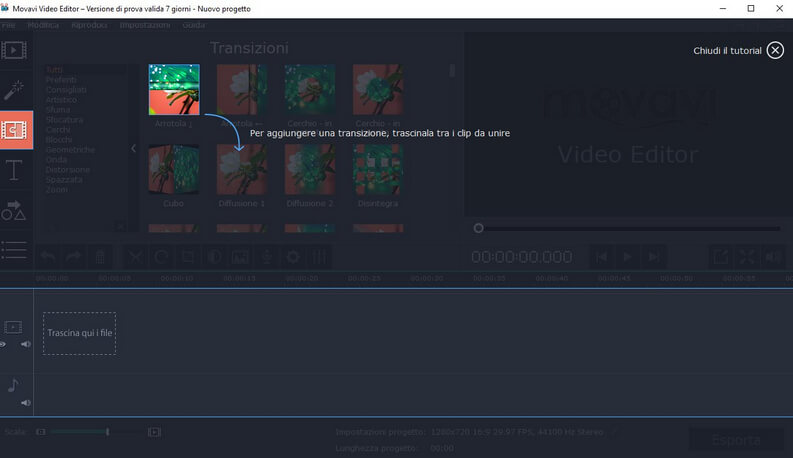Open the callouts and shapes tab
The width and height of the screenshot is (793, 458).
coord(14,210)
